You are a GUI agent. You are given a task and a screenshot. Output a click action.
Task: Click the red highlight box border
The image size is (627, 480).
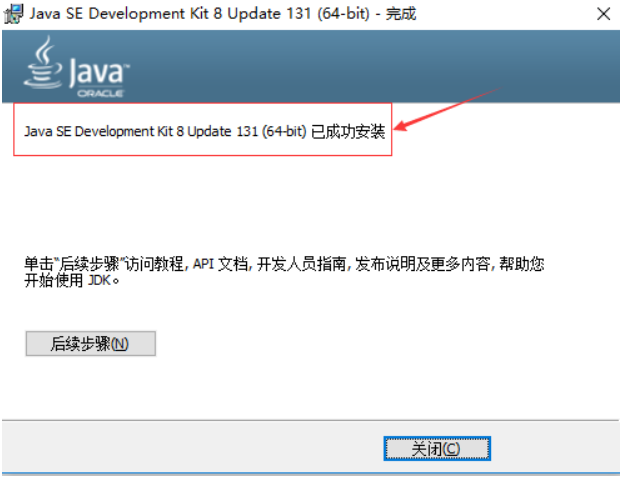tap(203, 104)
